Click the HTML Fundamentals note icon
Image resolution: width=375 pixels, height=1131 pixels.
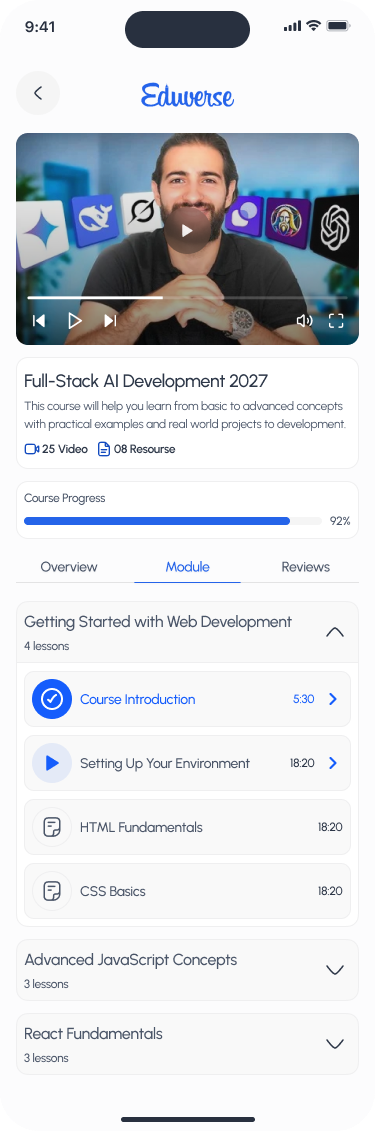pos(52,827)
